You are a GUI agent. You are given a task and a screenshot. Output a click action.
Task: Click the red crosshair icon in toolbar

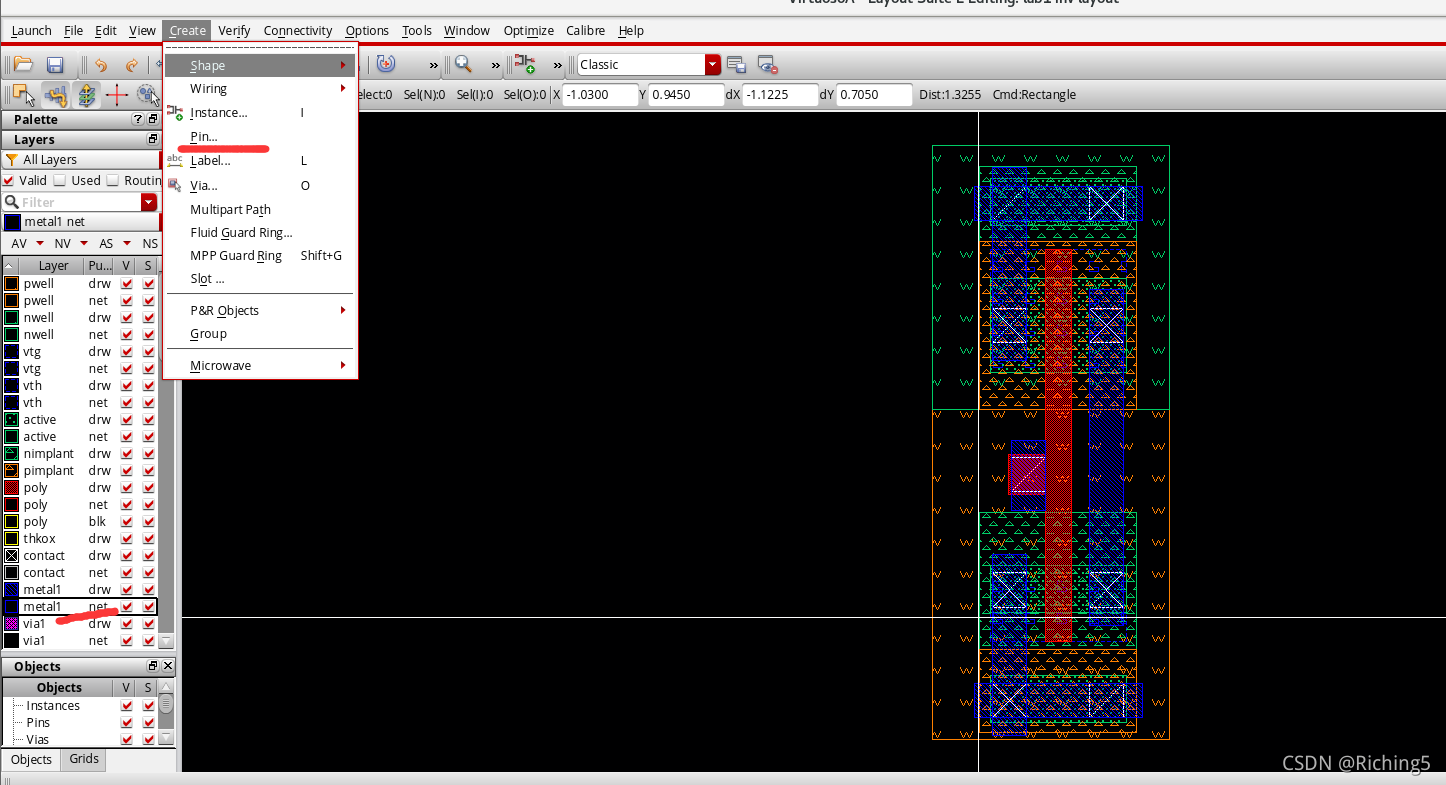(x=117, y=95)
